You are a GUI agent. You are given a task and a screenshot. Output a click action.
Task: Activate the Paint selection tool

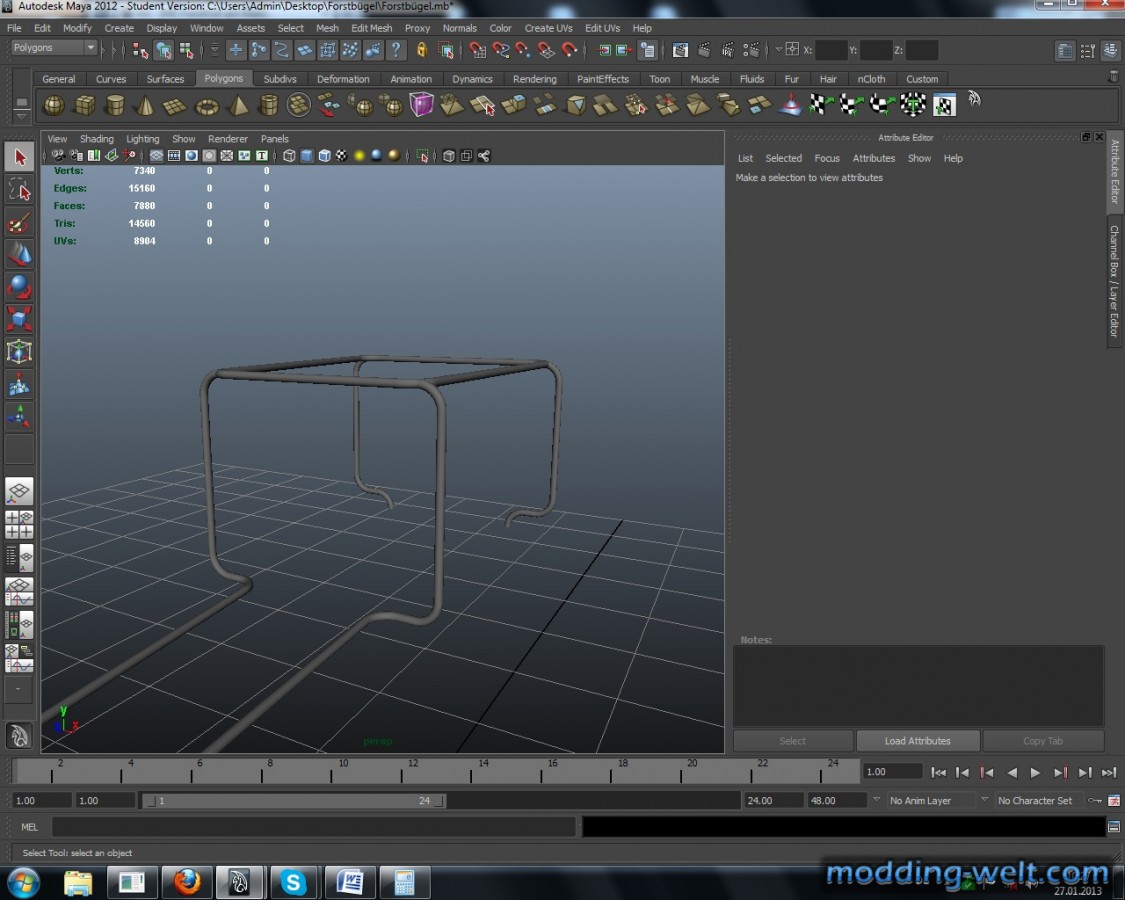click(19, 223)
